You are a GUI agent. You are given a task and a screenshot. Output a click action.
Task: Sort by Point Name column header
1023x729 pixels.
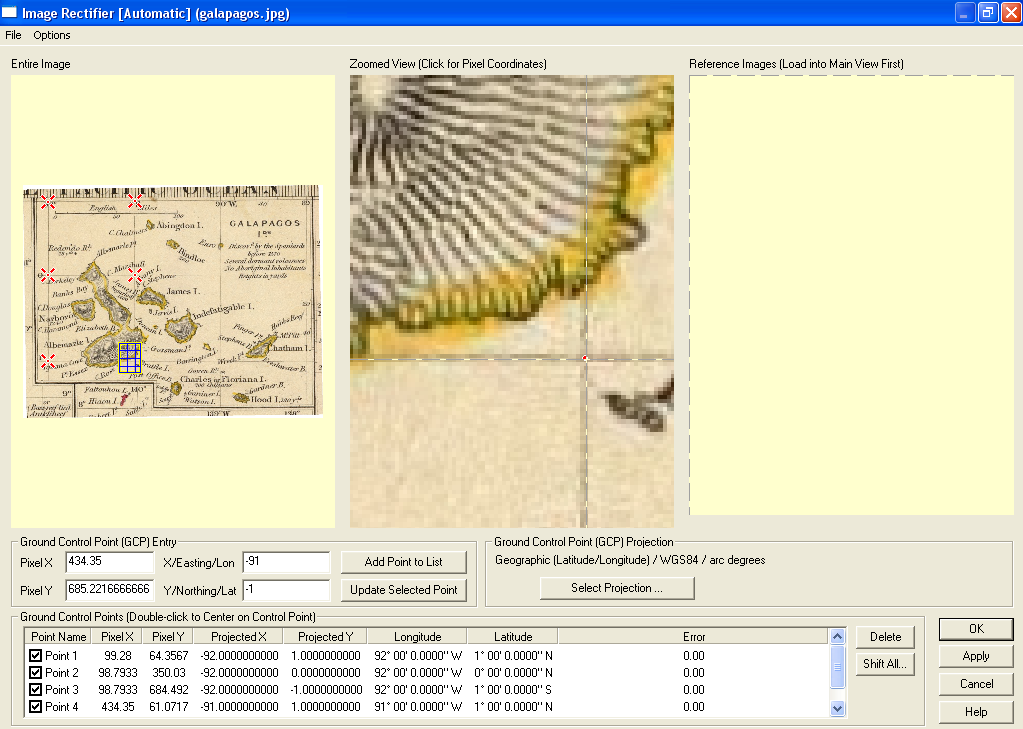pyautogui.click(x=58, y=637)
